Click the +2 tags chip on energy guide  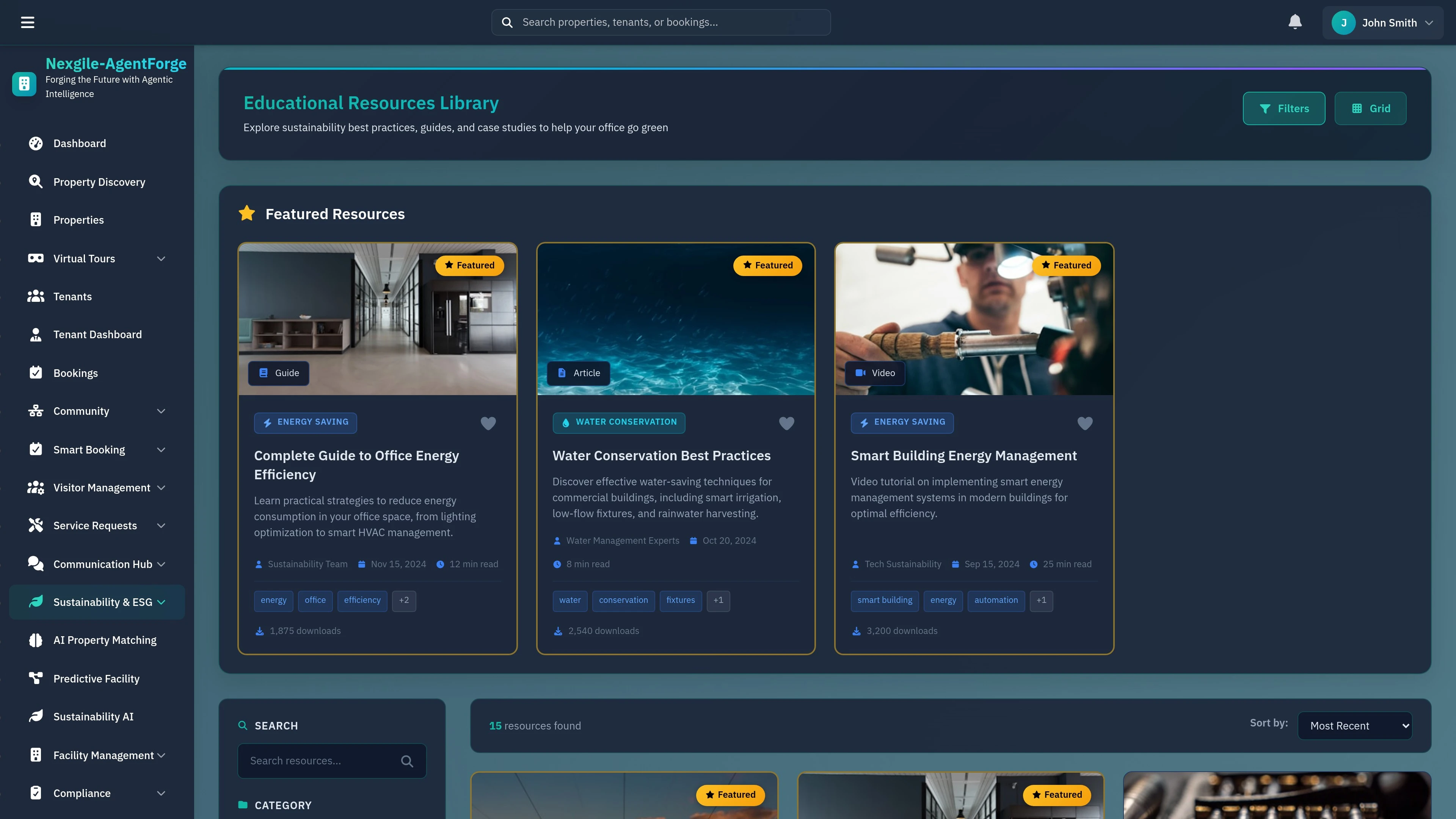403,600
